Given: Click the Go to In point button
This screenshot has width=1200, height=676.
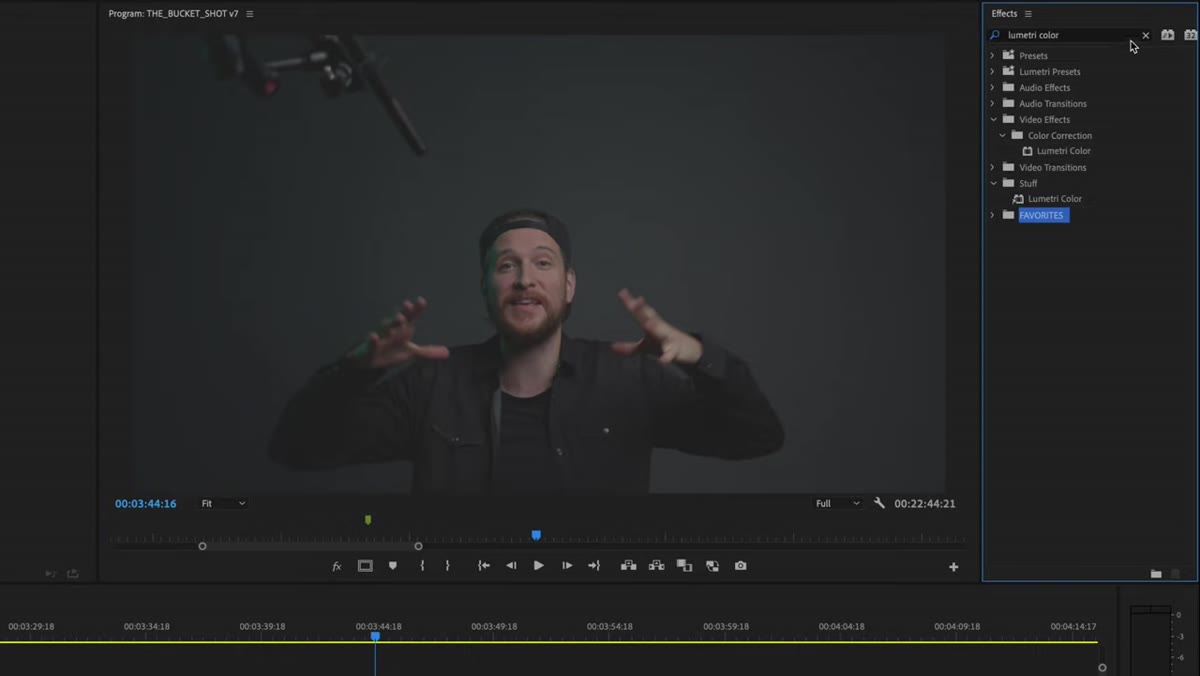Looking at the screenshot, I should (x=484, y=566).
